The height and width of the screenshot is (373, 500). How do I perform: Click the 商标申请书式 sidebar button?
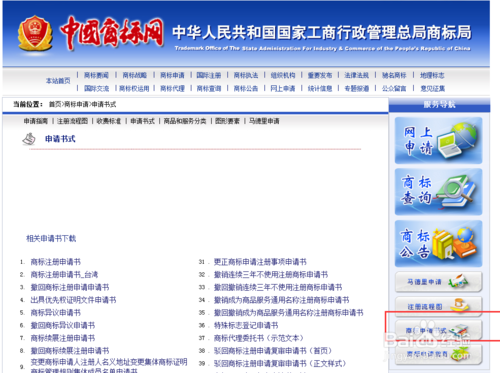pyautogui.click(x=438, y=330)
